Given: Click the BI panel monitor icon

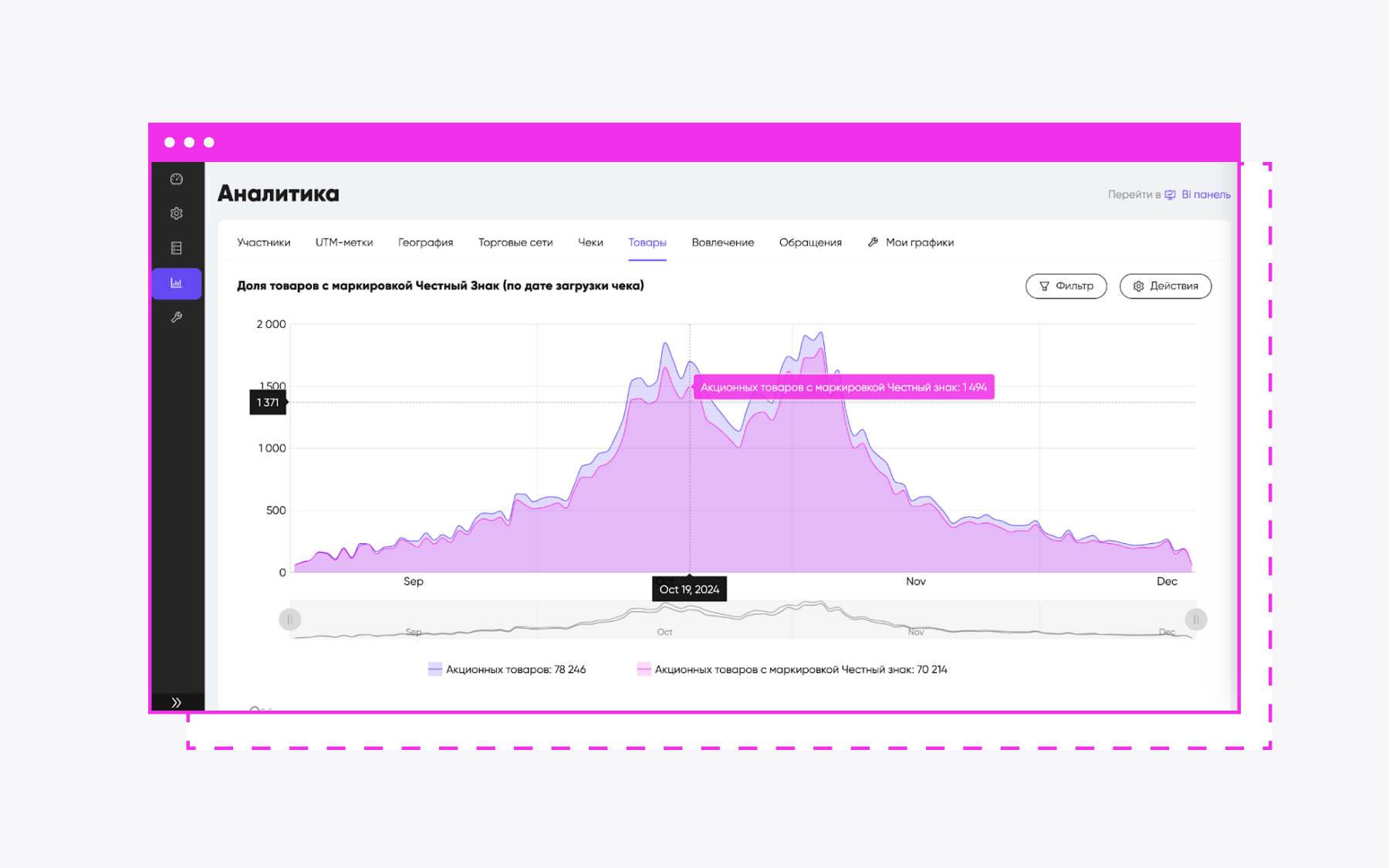Looking at the screenshot, I should tap(1170, 194).
